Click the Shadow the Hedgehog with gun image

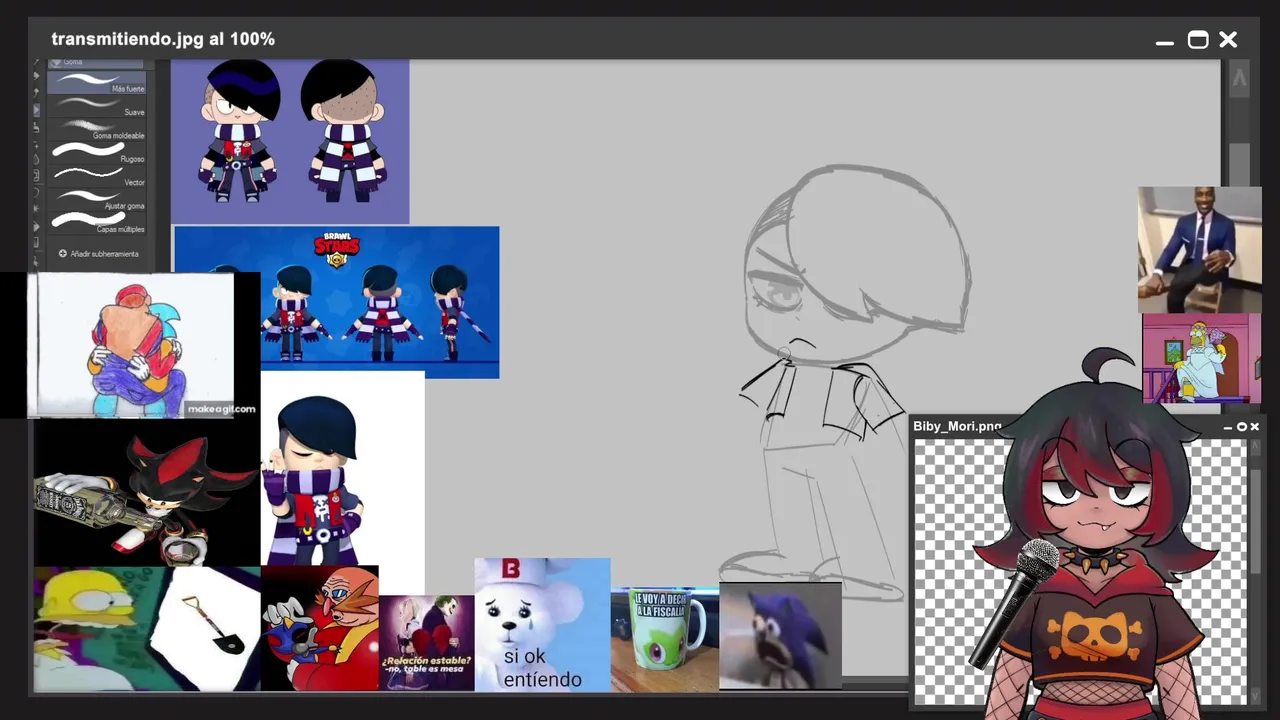pos(147,493)
